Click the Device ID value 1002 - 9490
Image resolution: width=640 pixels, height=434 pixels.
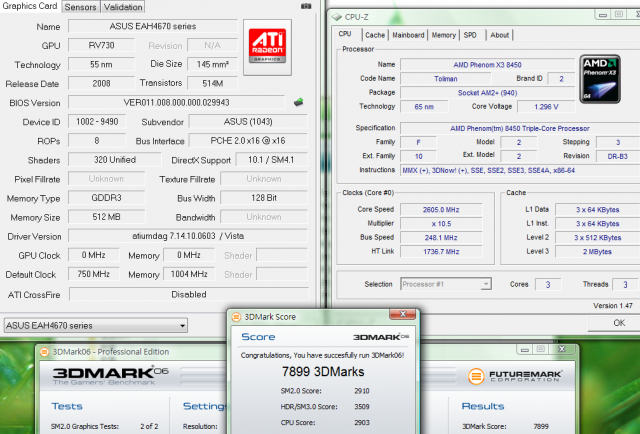pyautogui.click(x=97, y=122)
